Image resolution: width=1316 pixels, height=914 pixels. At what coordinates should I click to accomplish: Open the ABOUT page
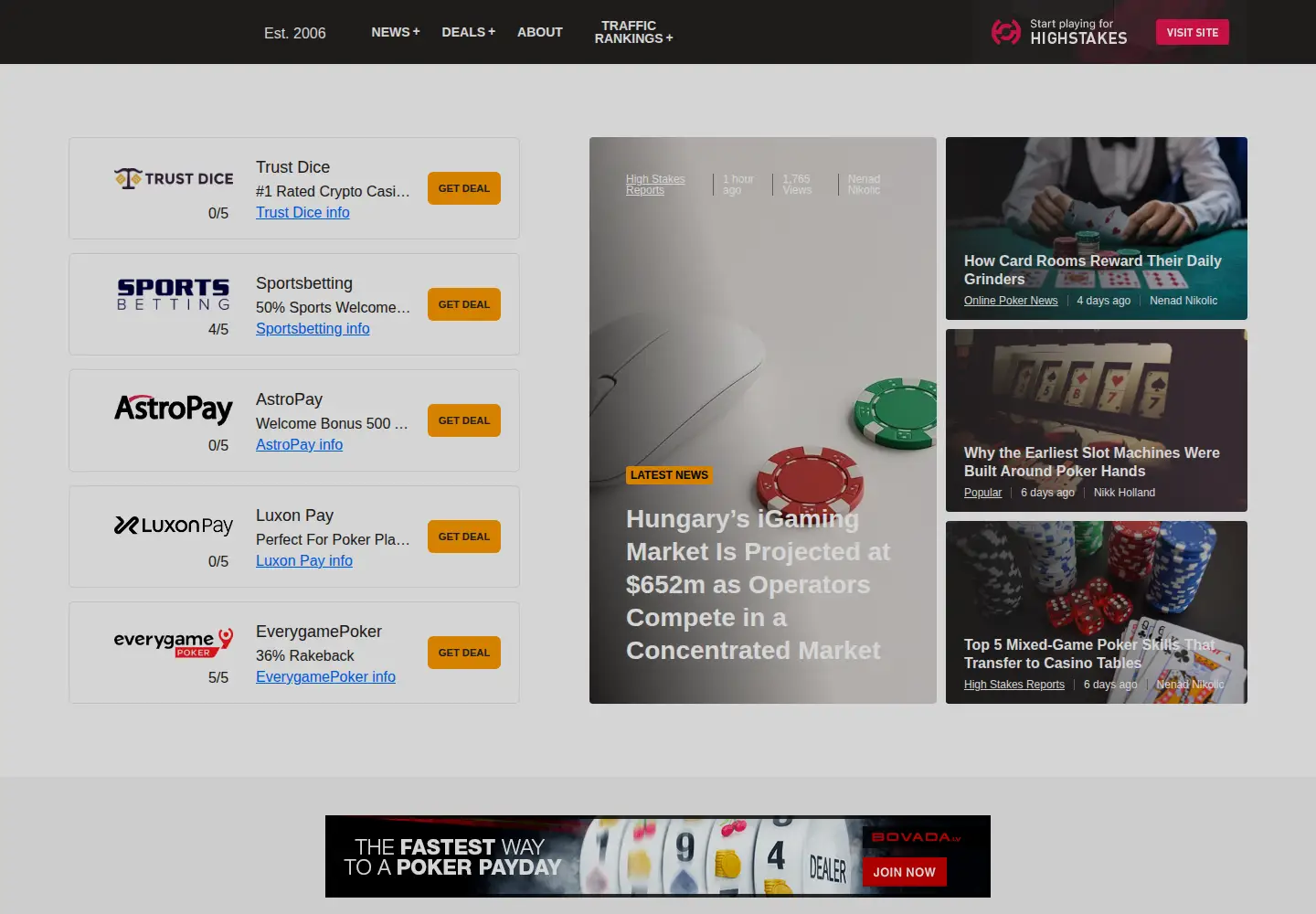click(x=540, y=32)
